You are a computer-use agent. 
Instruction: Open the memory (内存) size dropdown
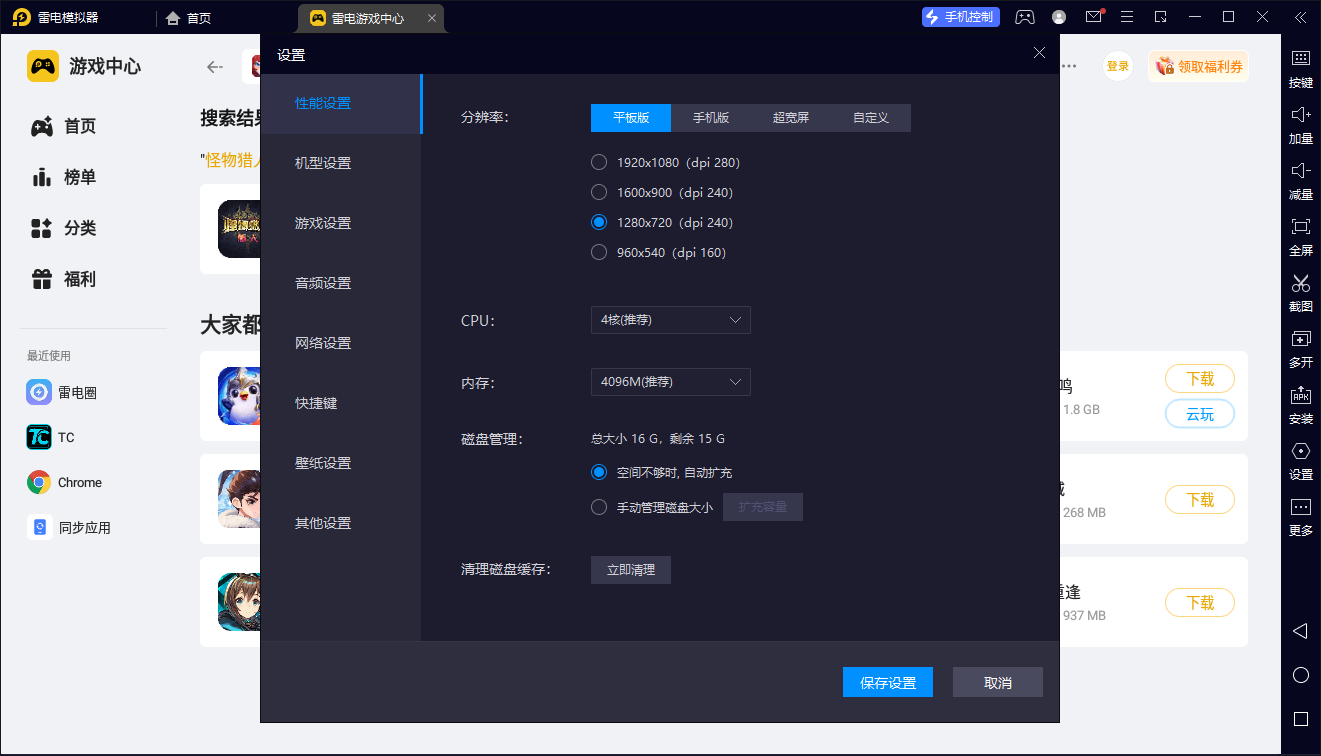point(670,382)
